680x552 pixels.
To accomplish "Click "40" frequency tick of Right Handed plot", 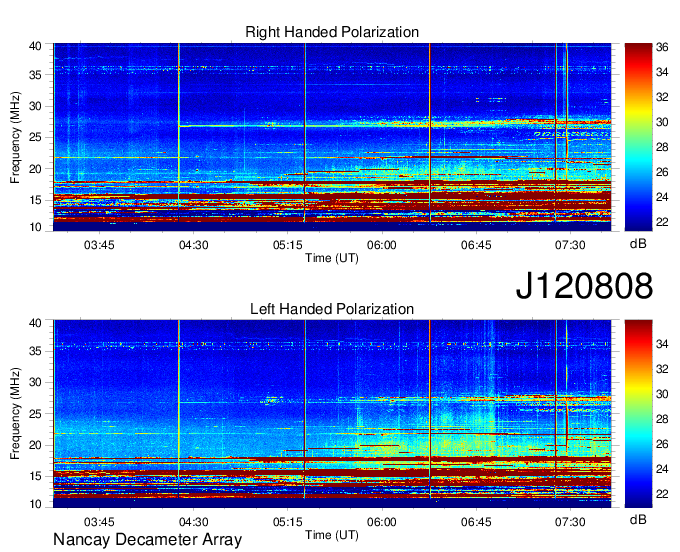I will (x=35, y=46).
